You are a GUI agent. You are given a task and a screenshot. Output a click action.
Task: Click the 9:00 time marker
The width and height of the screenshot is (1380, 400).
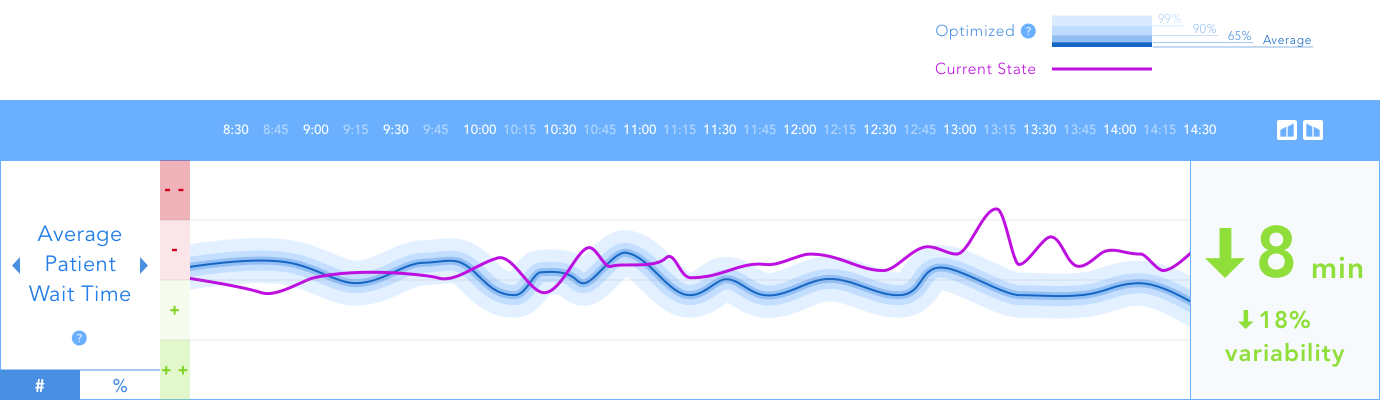click(316, 130)
